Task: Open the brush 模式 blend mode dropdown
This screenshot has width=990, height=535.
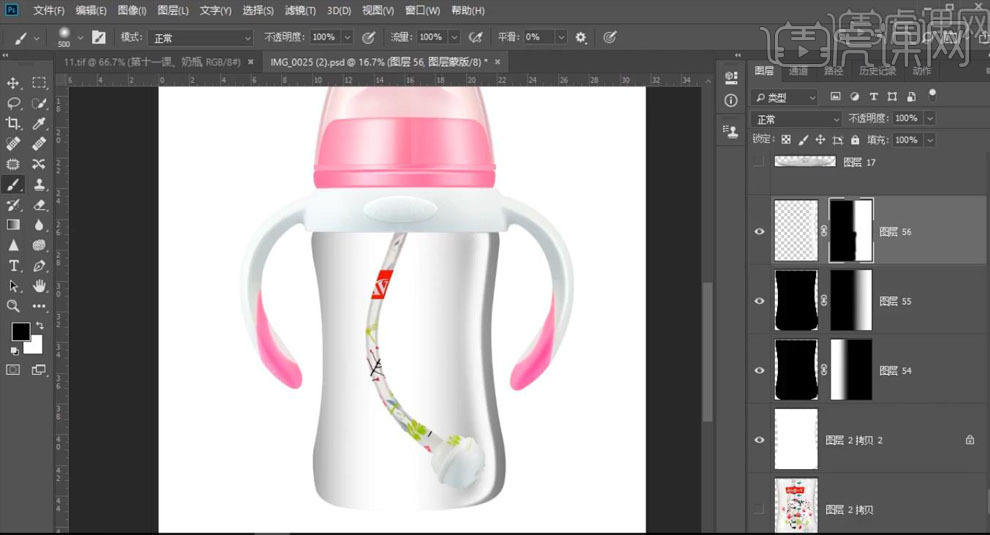Action: tap(200, 37)
